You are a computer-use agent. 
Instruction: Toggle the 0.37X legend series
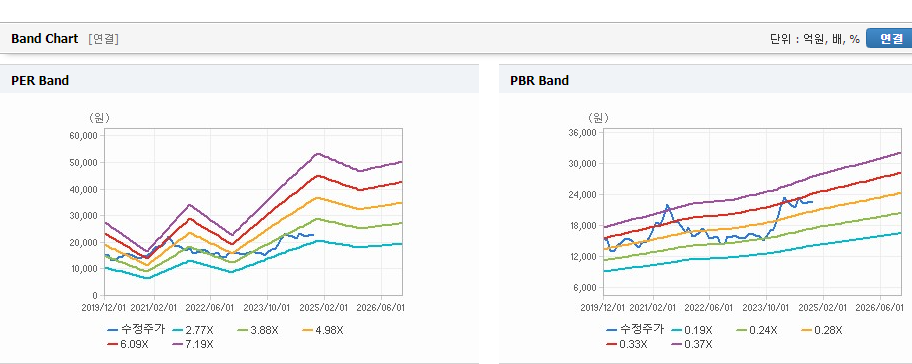point(692,344)
